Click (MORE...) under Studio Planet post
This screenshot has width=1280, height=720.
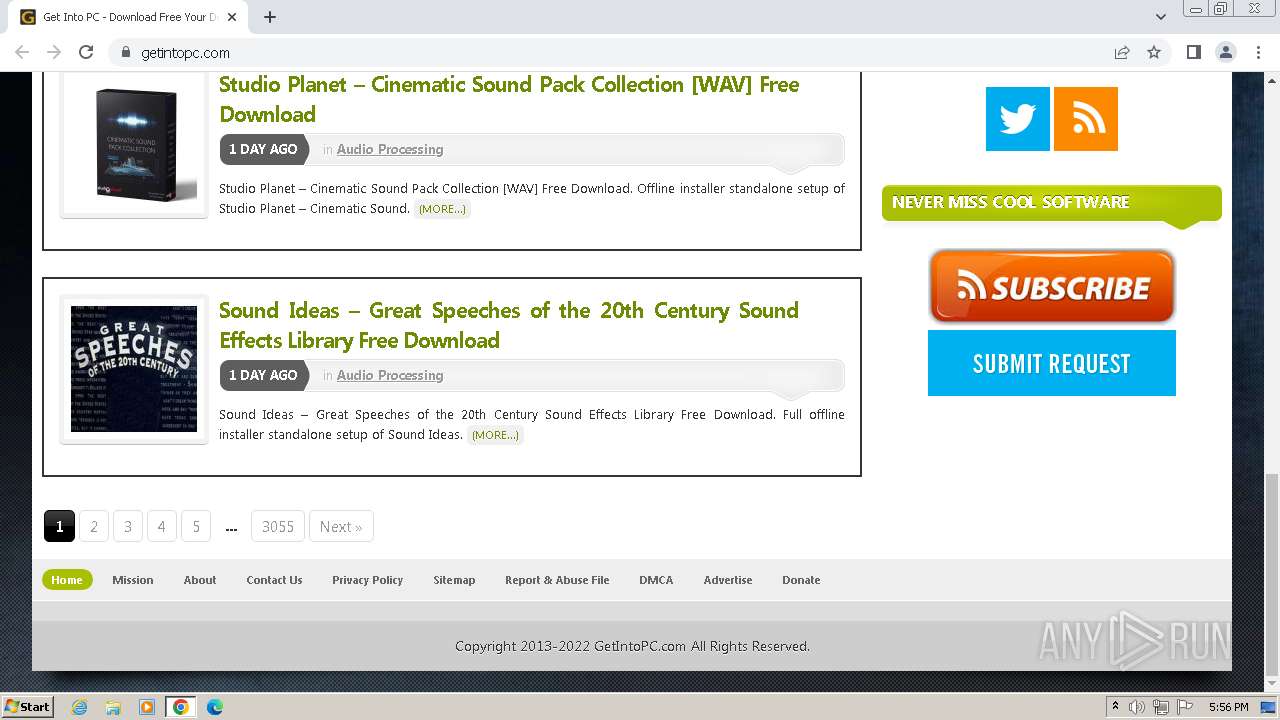point(442,209)
